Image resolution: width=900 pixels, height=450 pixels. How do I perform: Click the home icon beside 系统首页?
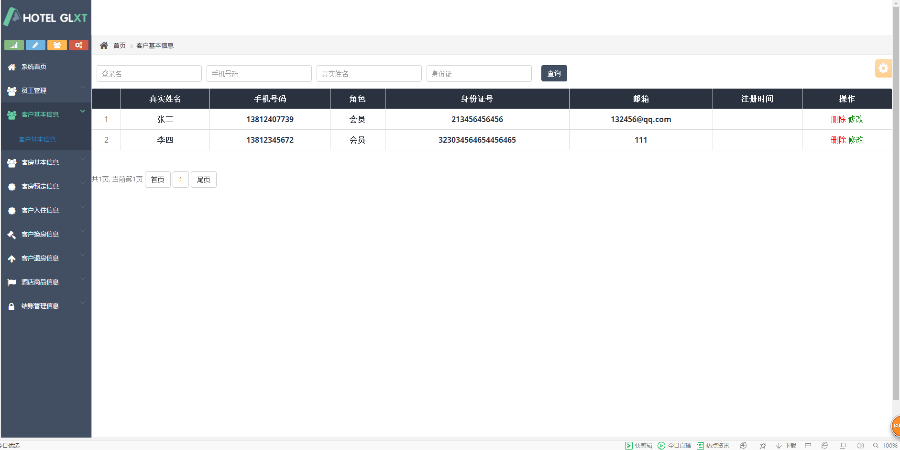pyautogui.click(x=11, y=67)
